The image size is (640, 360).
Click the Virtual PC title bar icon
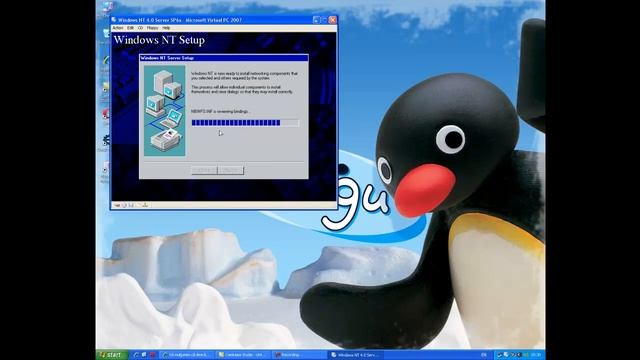(114, 20)
